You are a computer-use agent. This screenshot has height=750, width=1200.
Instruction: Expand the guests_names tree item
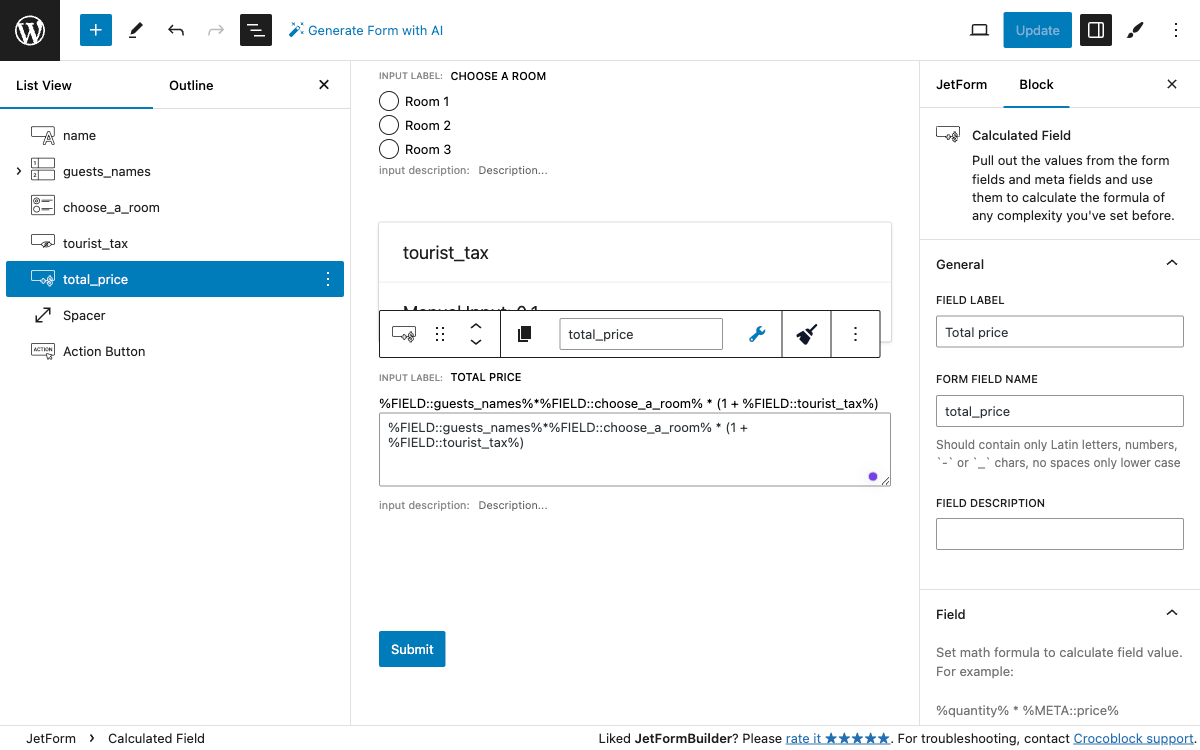[x=19, y=171]
